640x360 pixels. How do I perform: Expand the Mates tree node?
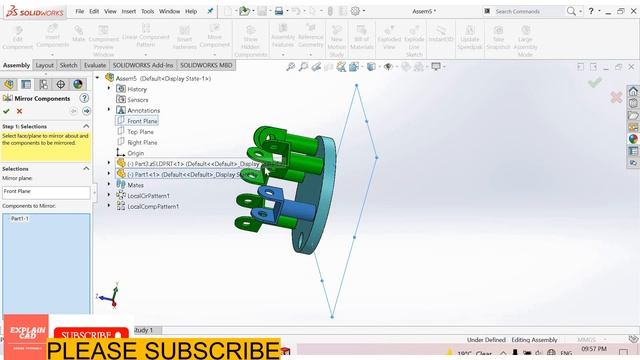[109, 184]
